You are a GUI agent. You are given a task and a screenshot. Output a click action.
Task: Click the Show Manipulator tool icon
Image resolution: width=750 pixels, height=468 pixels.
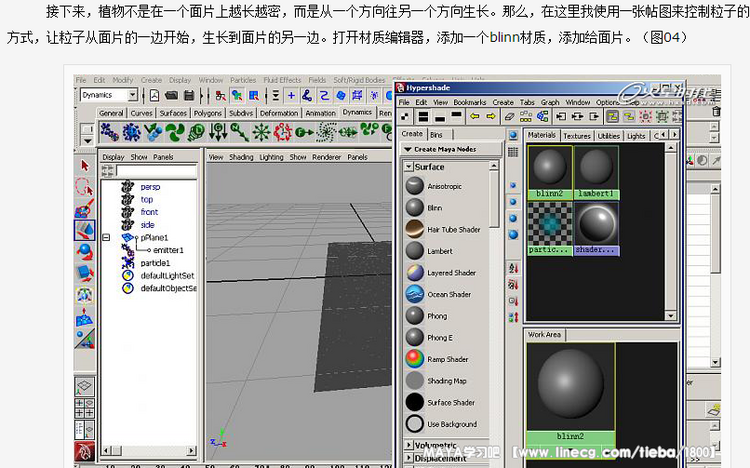[x=85, y=338]
